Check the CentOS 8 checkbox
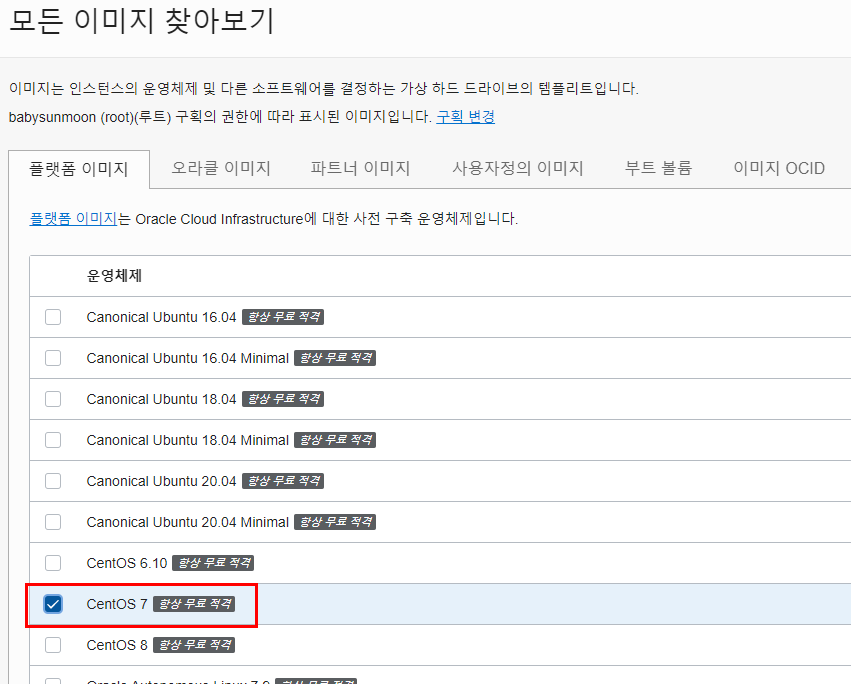 click(53, 645)
